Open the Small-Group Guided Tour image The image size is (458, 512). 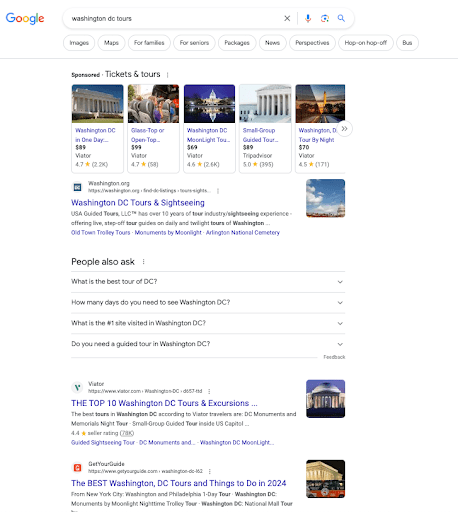265,104
